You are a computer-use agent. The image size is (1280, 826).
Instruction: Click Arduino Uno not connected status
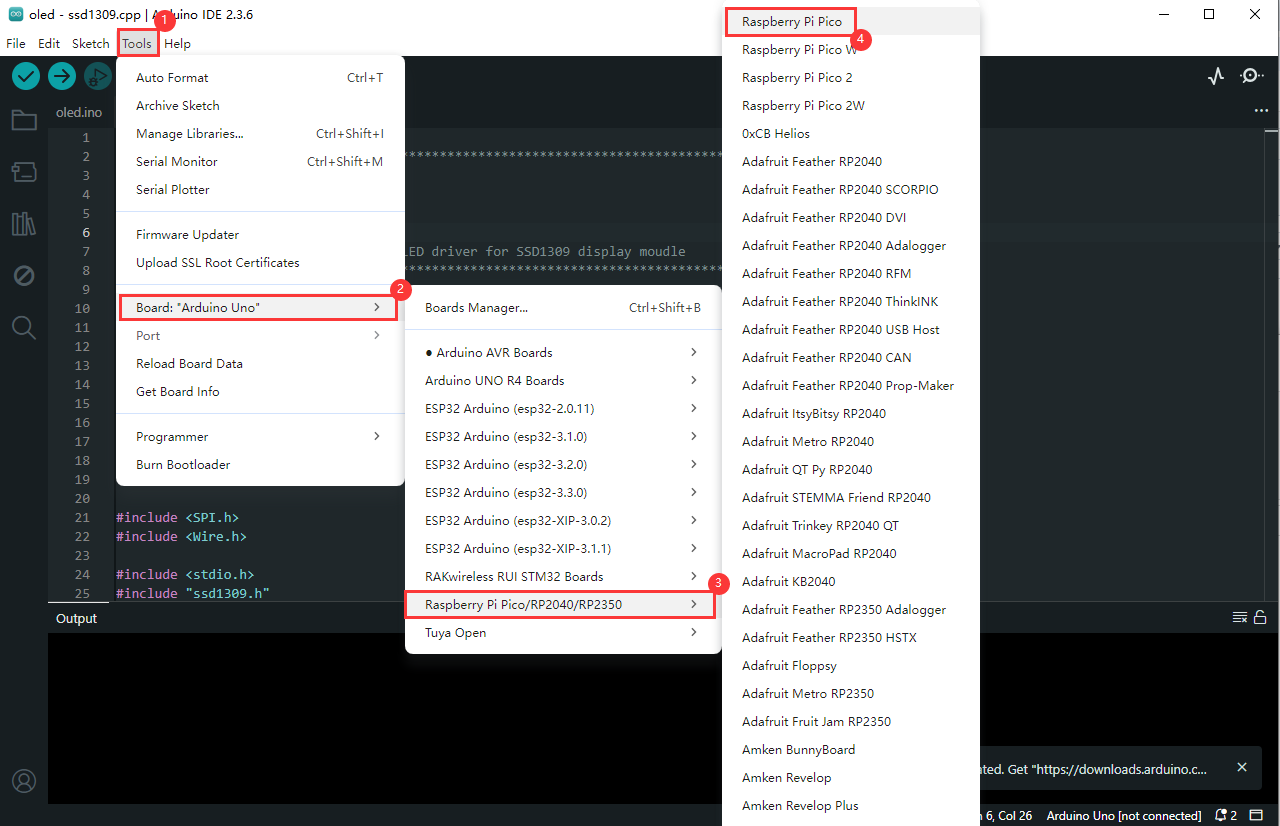pos(1123,816)
